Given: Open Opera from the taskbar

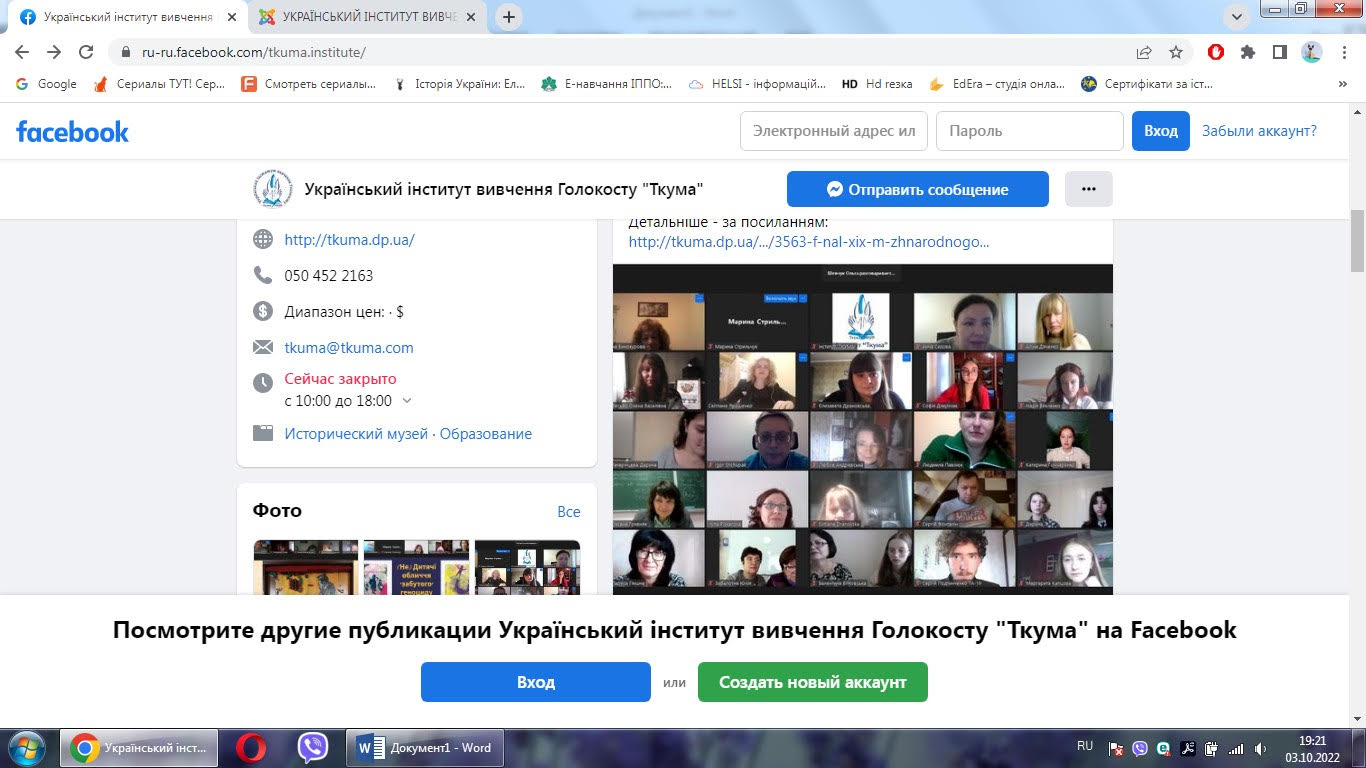Looking at the screenshot, I should [x=251, y=748].
